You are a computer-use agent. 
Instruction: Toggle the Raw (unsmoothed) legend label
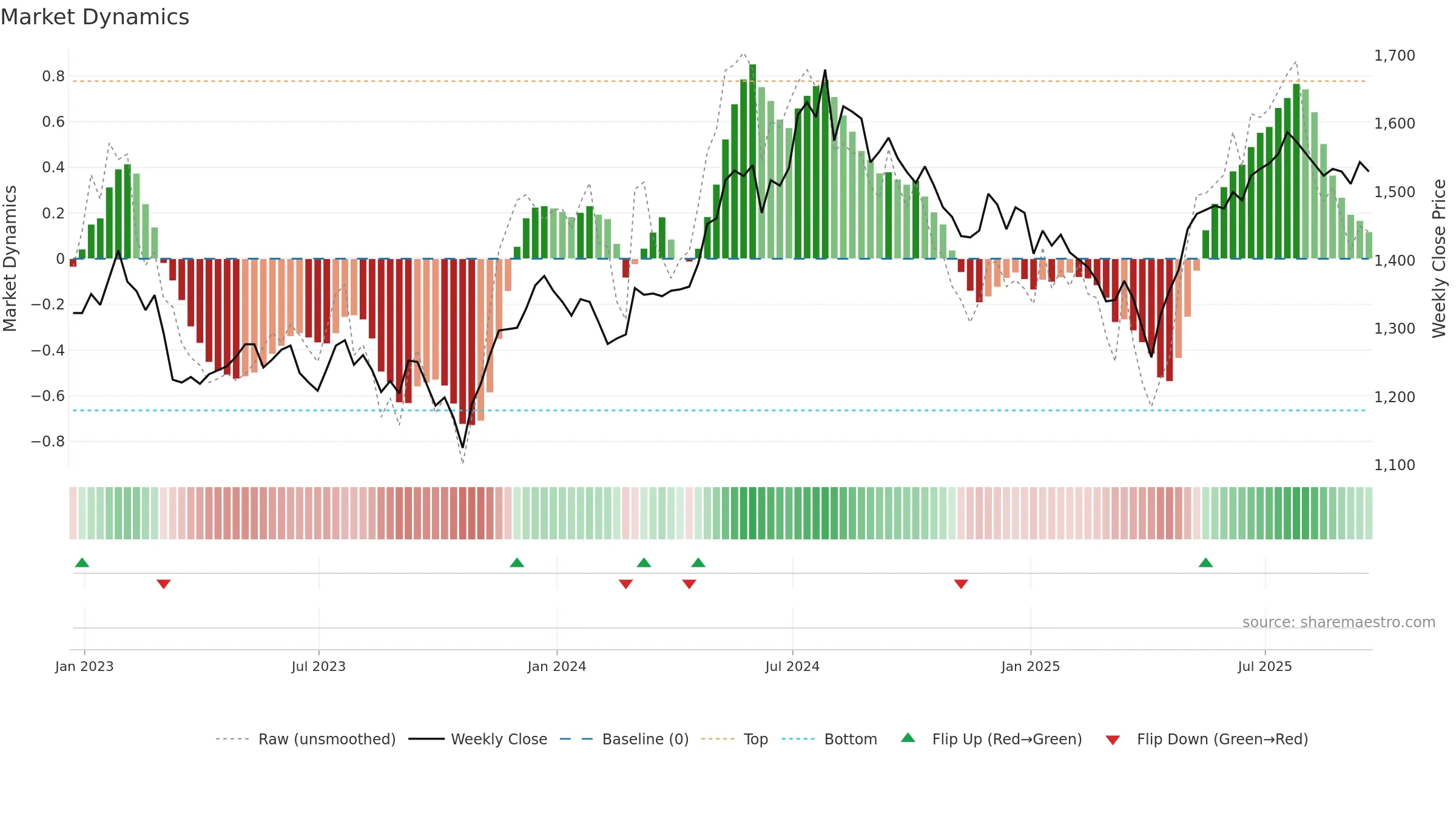coord(327,739)
